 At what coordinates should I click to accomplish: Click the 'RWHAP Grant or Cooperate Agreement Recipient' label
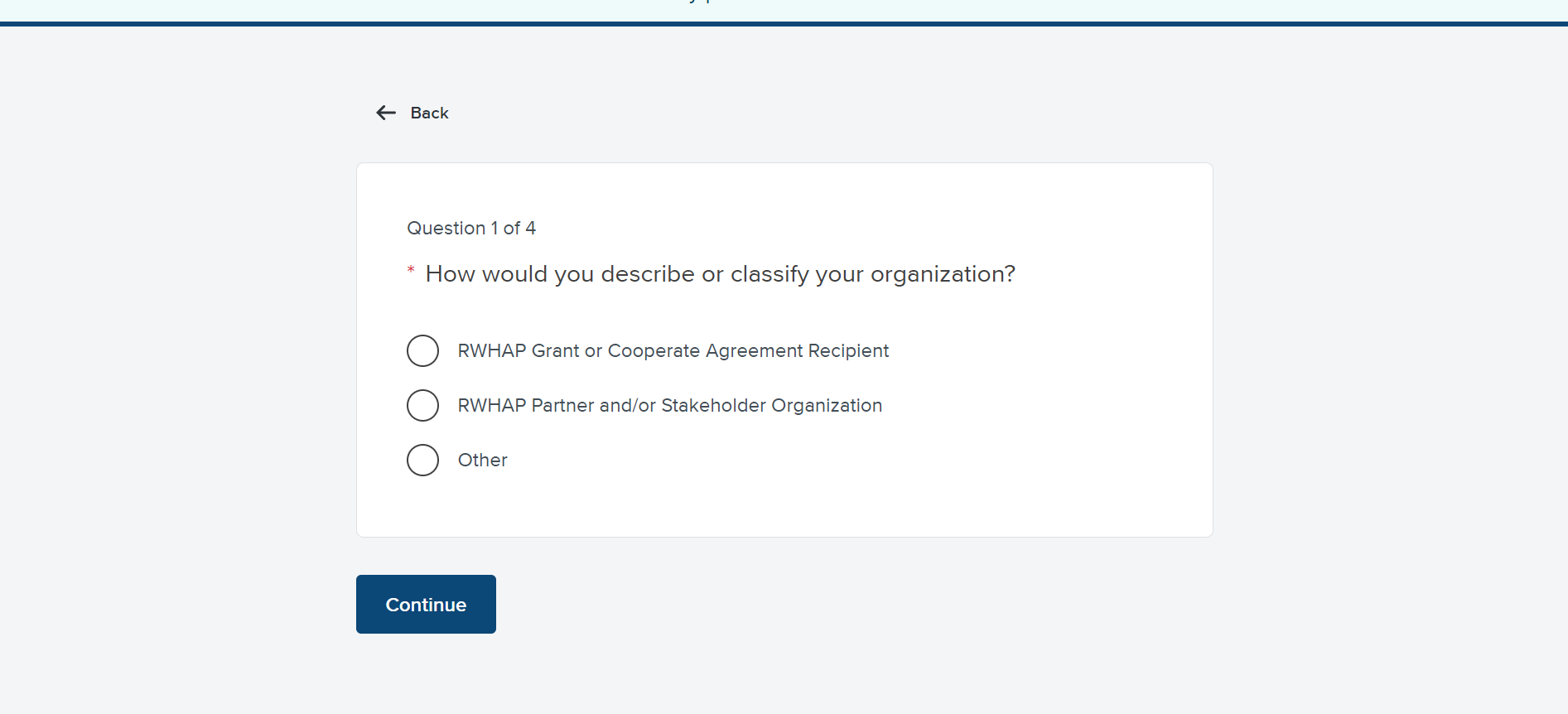pos(673,351)
